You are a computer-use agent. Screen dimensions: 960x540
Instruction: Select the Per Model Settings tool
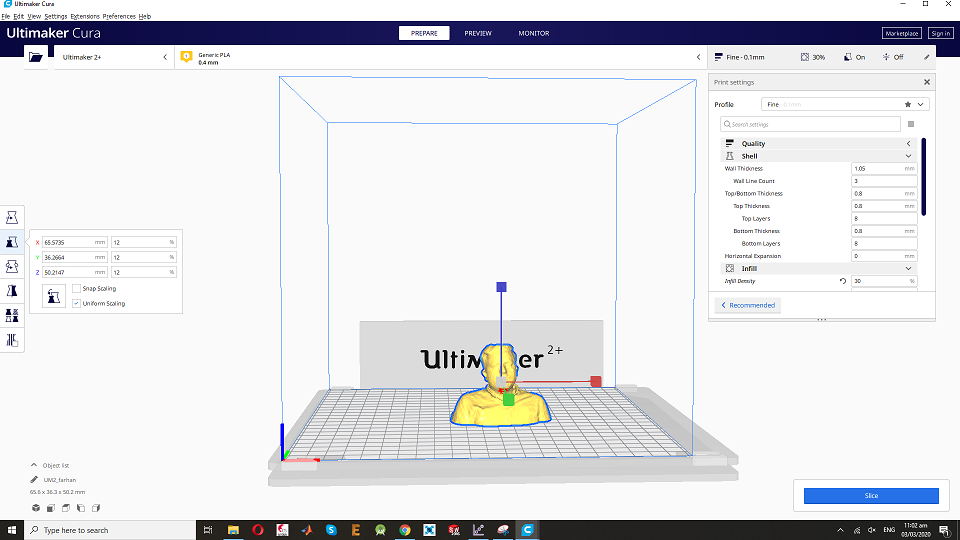[12, 315]
